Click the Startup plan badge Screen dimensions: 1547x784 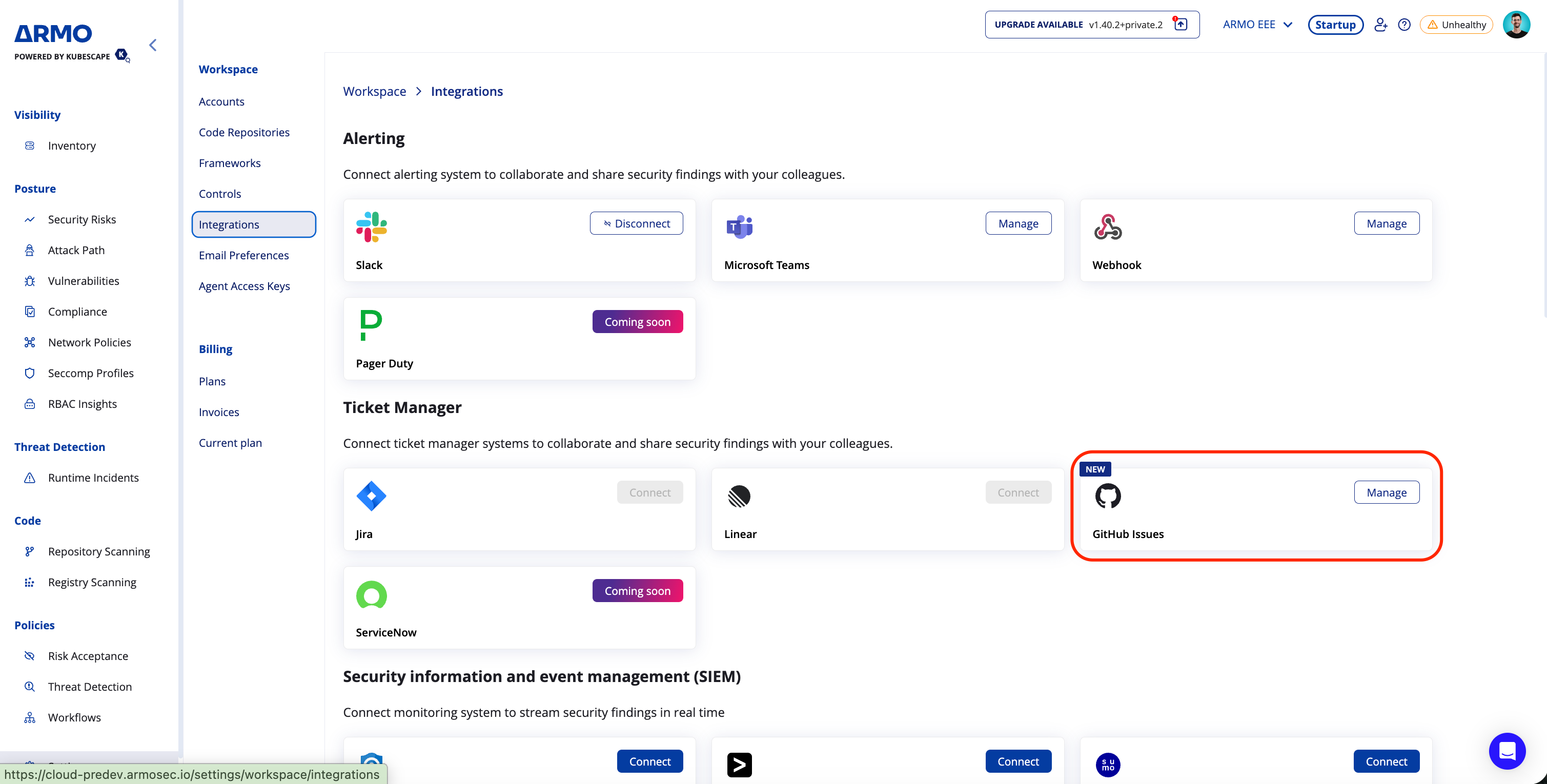coord(1335,25)
